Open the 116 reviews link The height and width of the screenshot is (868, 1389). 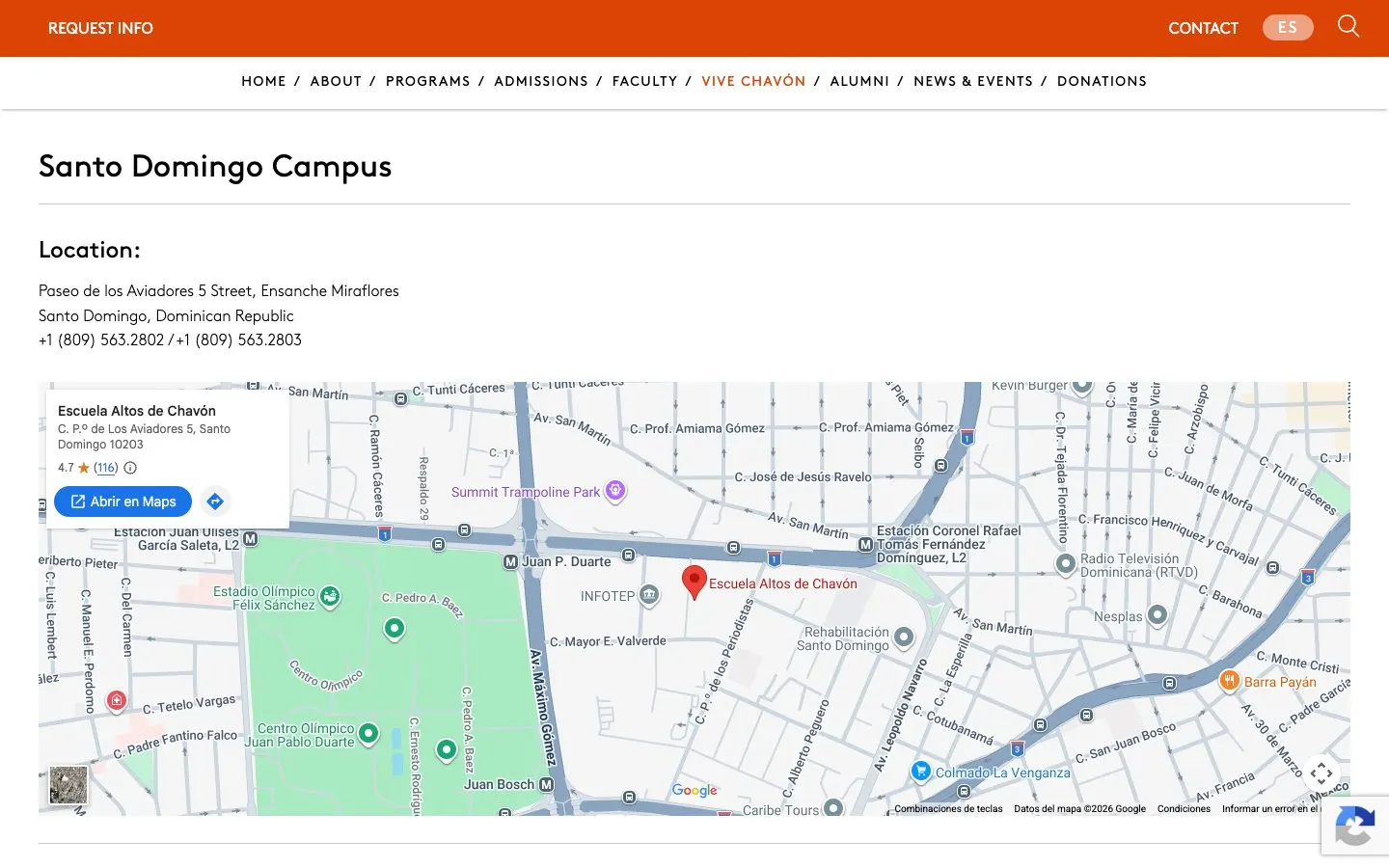(x=106, y=468)
